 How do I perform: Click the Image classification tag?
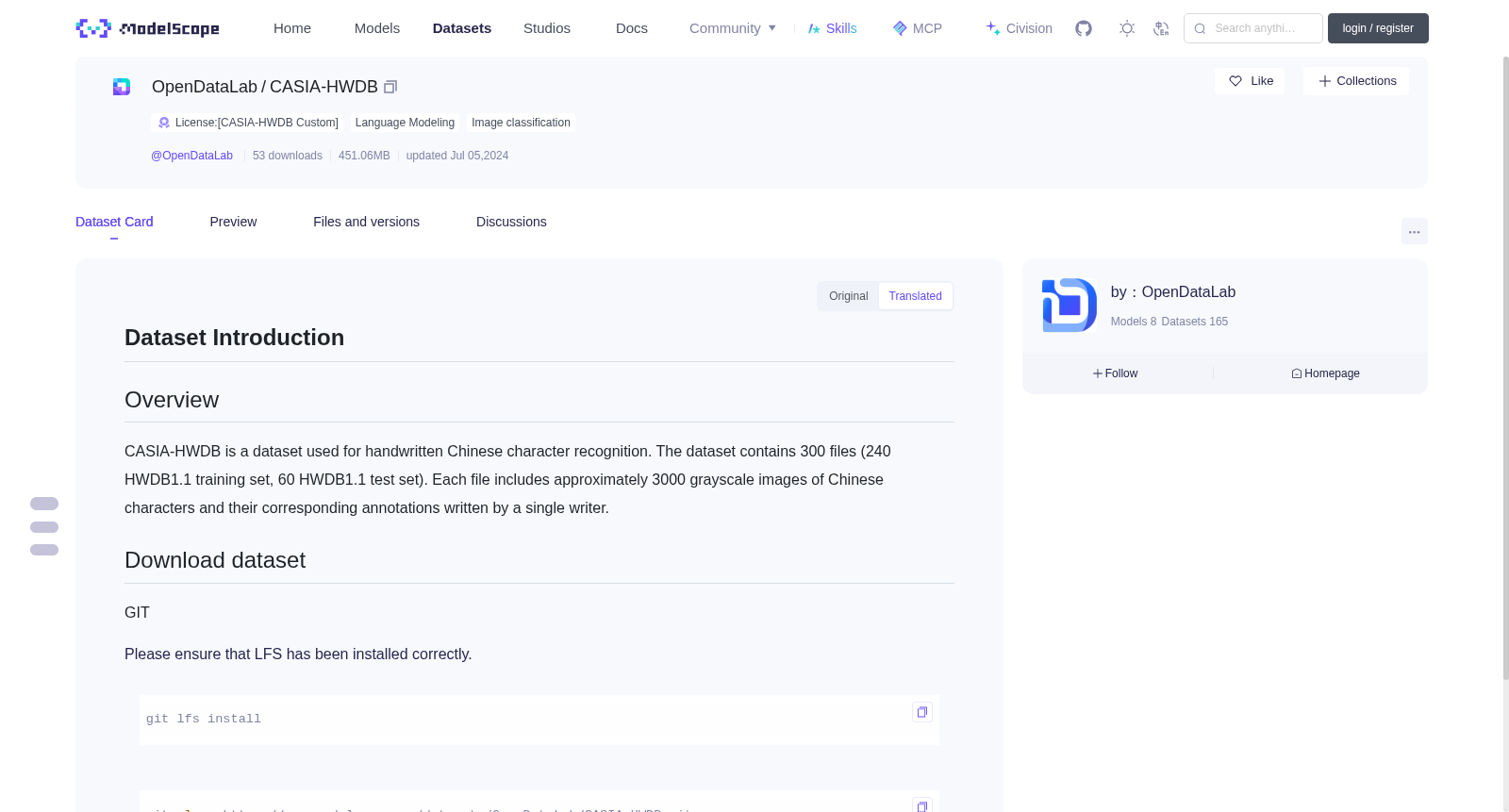pyautogui.click(x=521, y=123)
